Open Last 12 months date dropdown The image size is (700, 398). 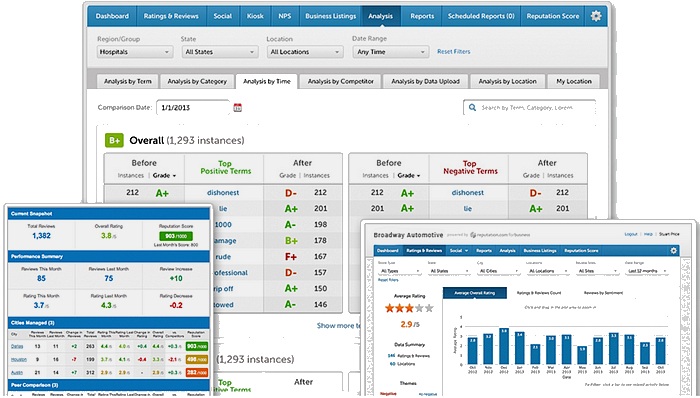(646, 271)
